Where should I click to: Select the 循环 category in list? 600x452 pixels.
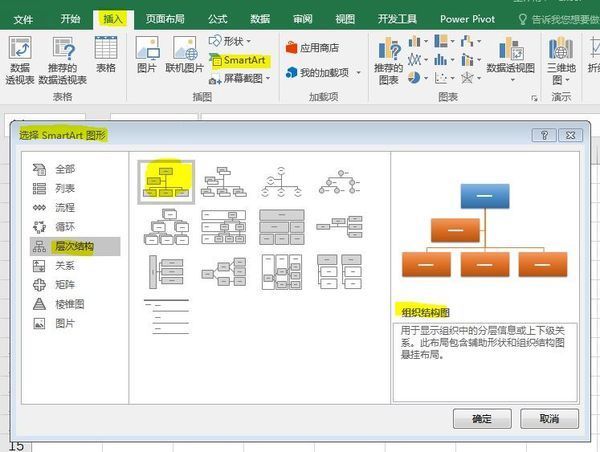[x=65, y=226]
